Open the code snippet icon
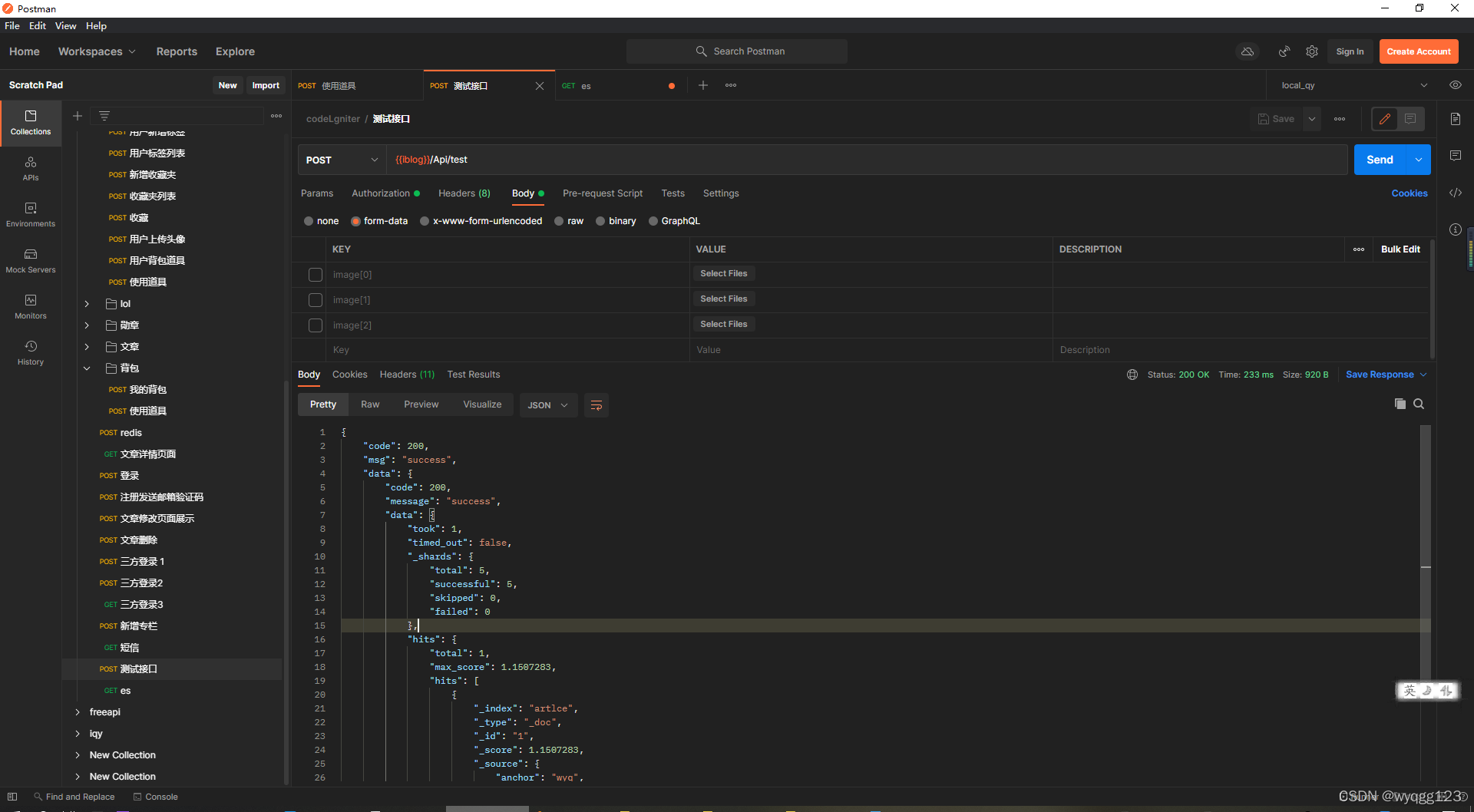 1456,193
